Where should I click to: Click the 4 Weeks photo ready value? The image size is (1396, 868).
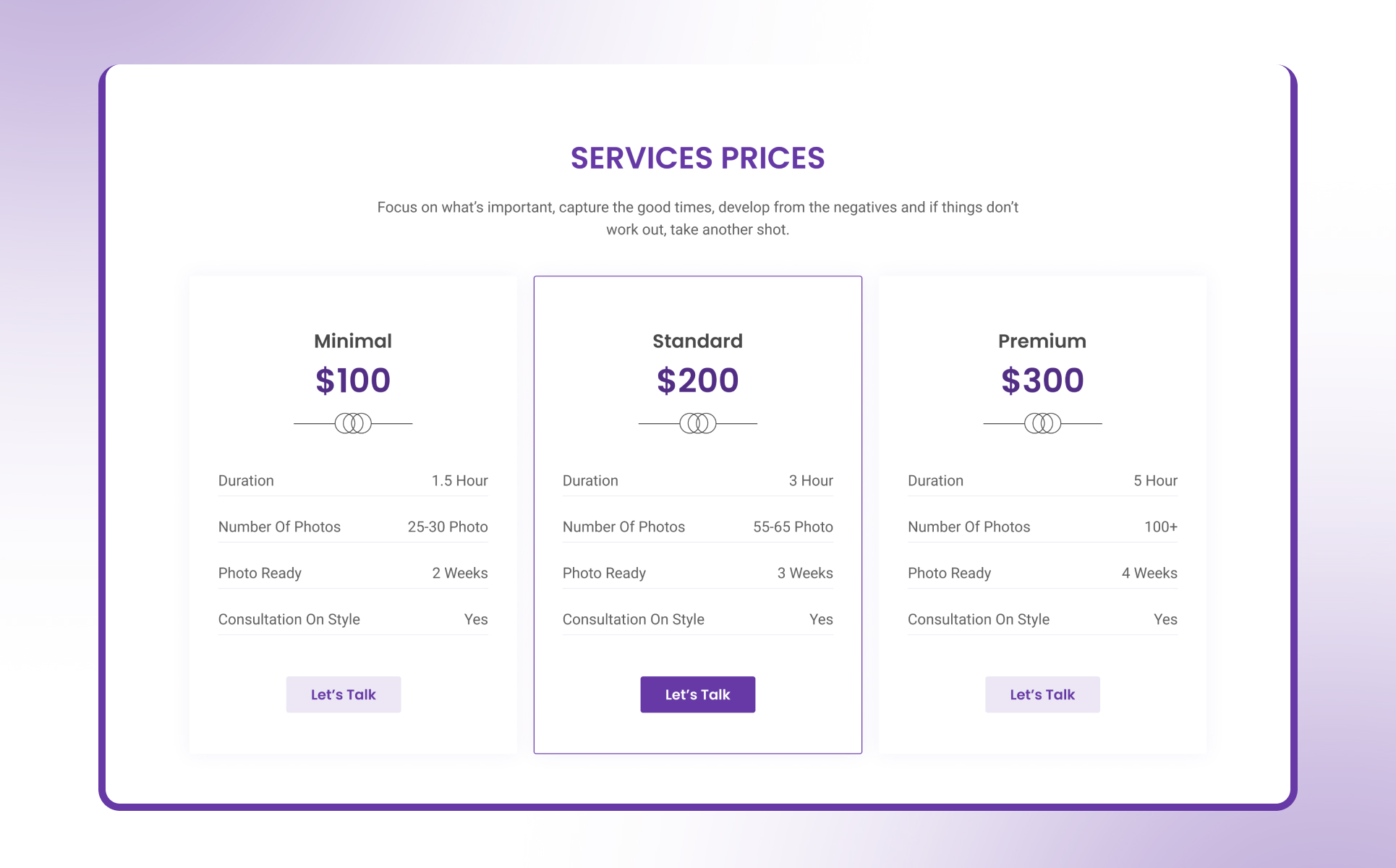click(1149, 574)
